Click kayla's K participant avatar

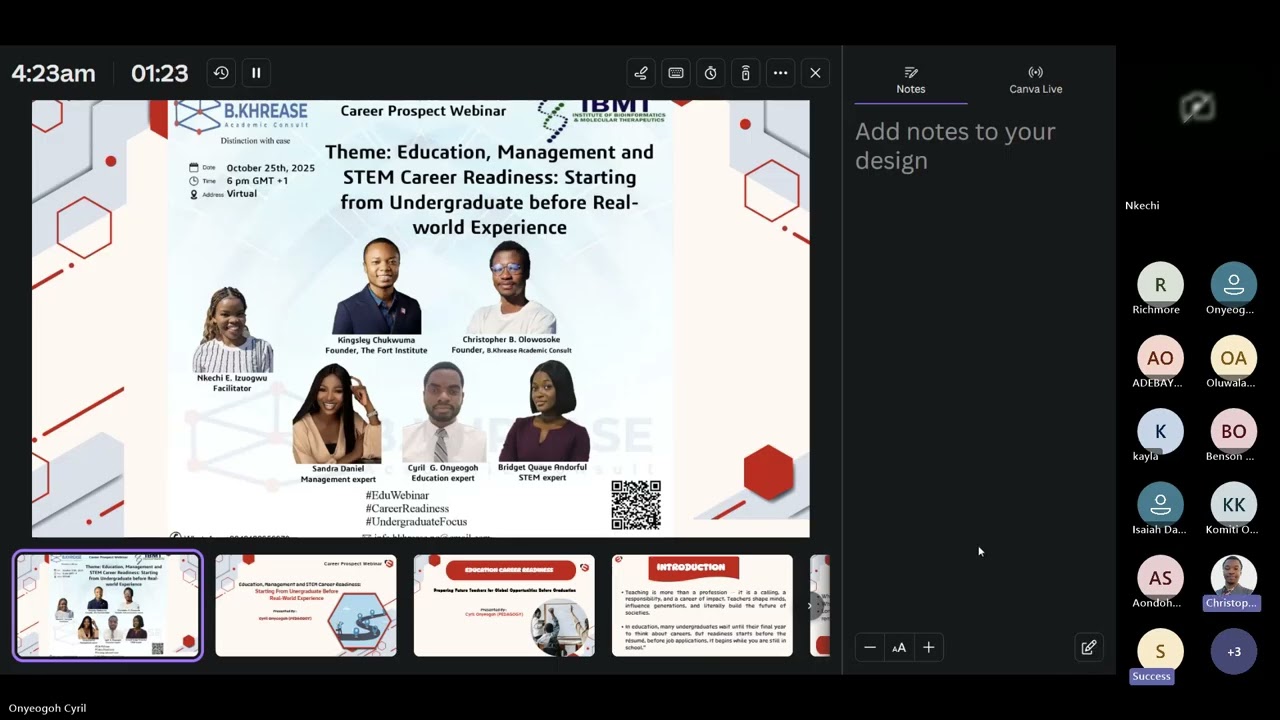coord(1160,432)
